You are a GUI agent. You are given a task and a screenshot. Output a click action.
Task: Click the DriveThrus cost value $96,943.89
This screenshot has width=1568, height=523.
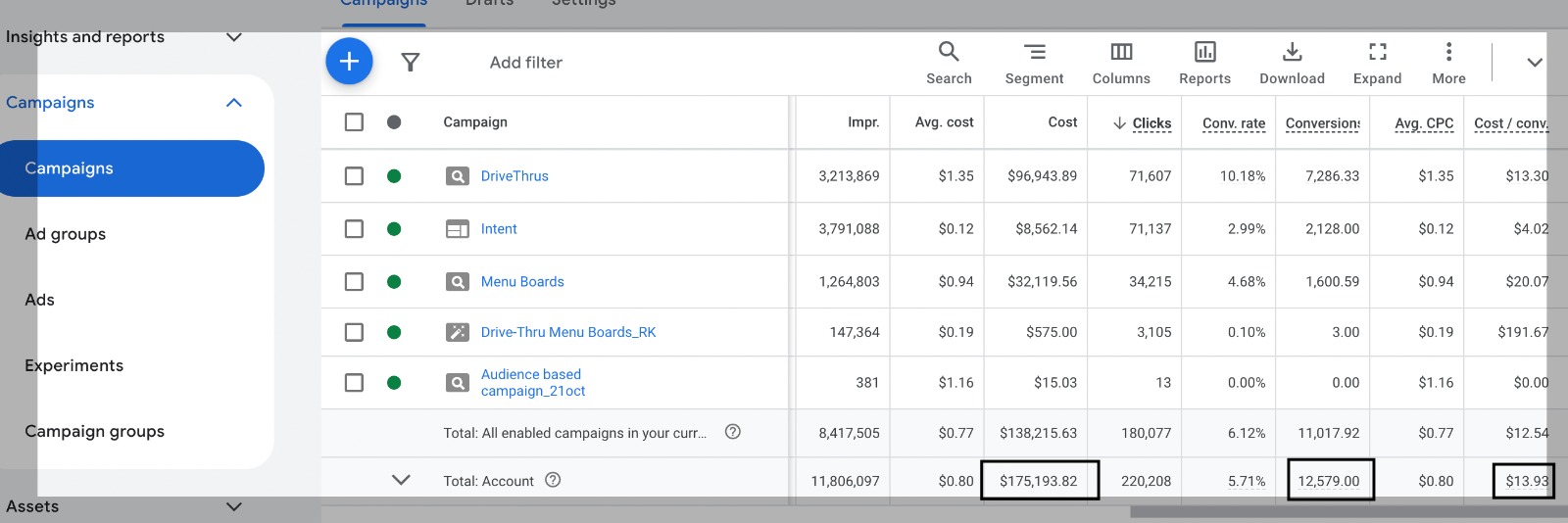[1042, 176]
